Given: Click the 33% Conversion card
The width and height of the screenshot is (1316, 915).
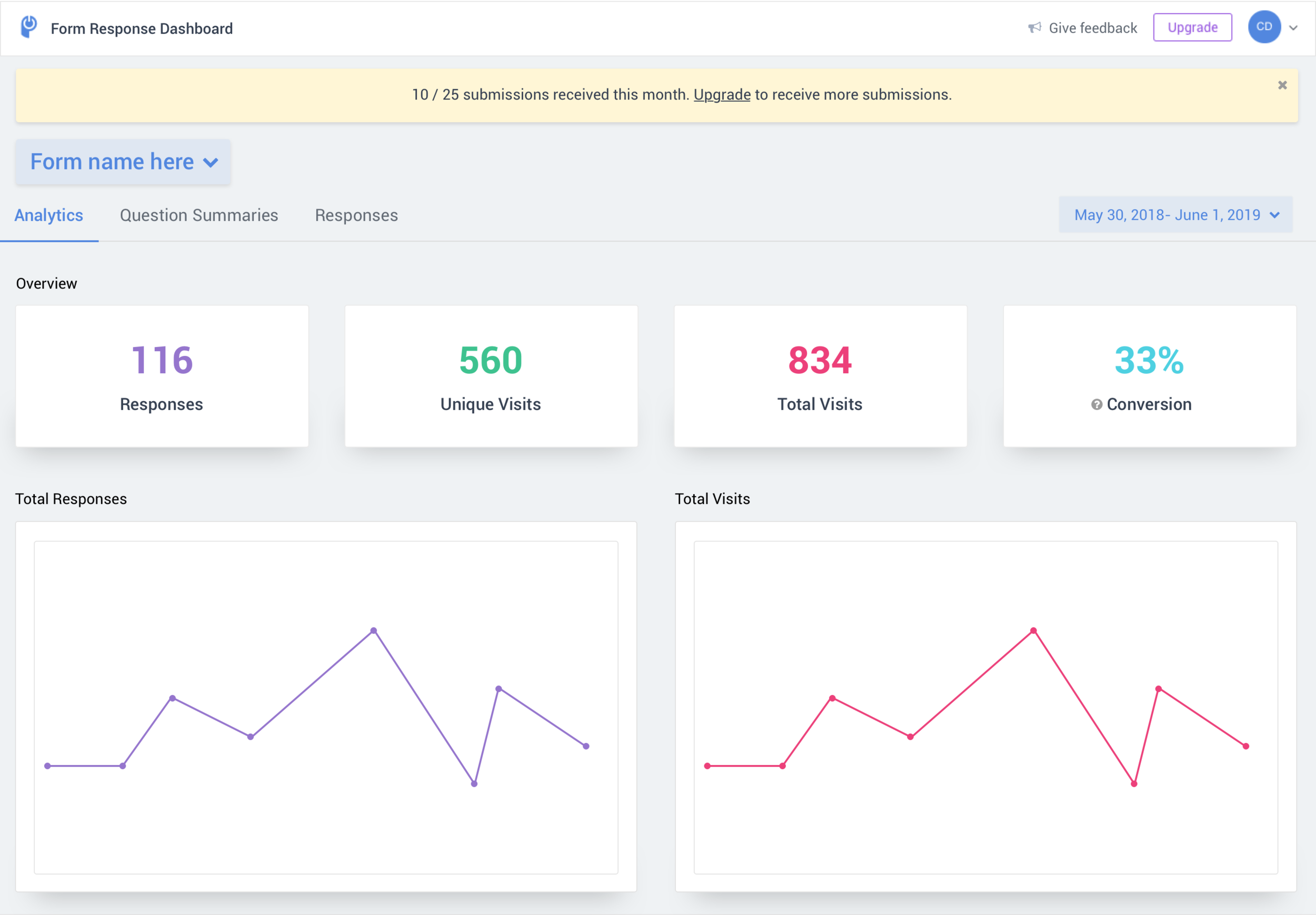Looking at the screenshot, I should [x=1149, y=376].
